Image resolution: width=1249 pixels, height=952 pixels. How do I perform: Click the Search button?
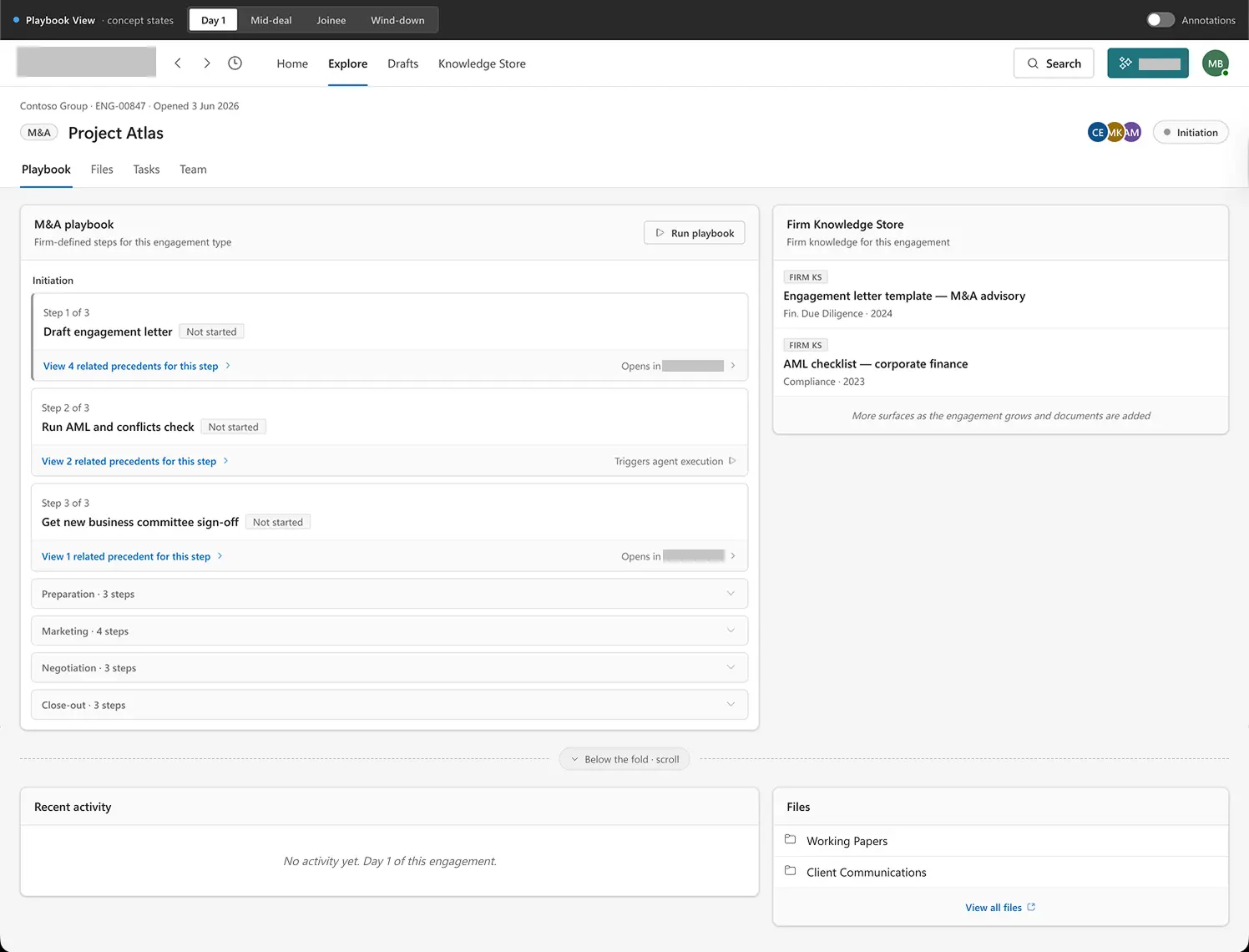[x=1054, y=63]
